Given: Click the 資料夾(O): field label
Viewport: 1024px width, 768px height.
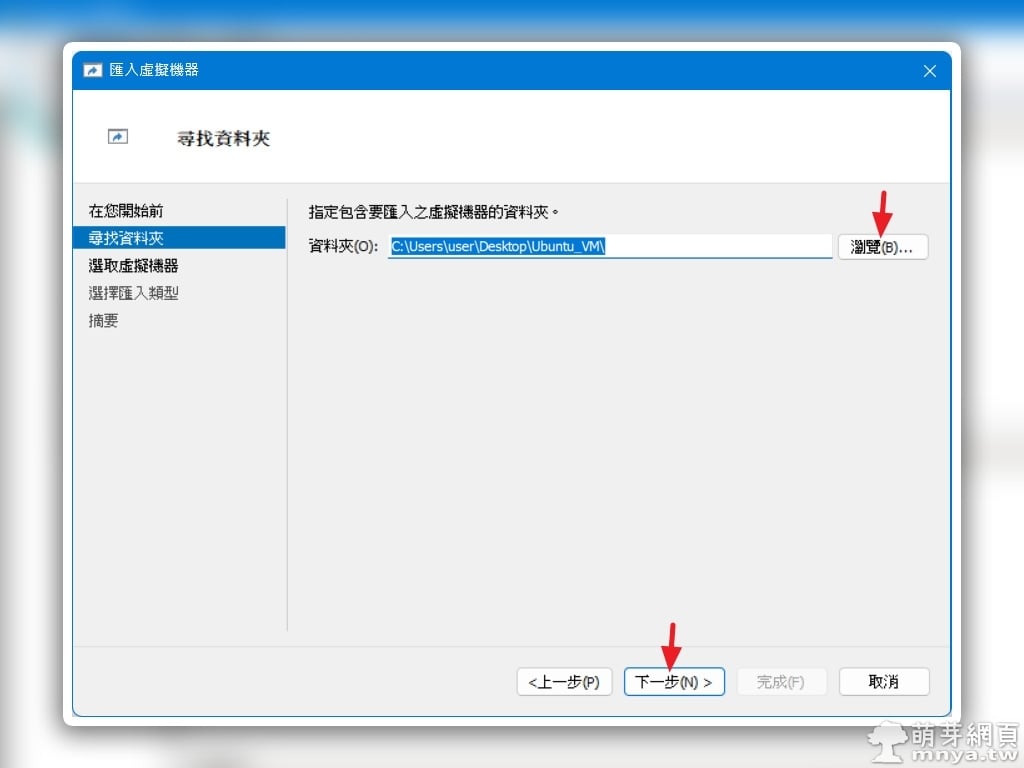Looking at the screenshot, I should 344,246.
